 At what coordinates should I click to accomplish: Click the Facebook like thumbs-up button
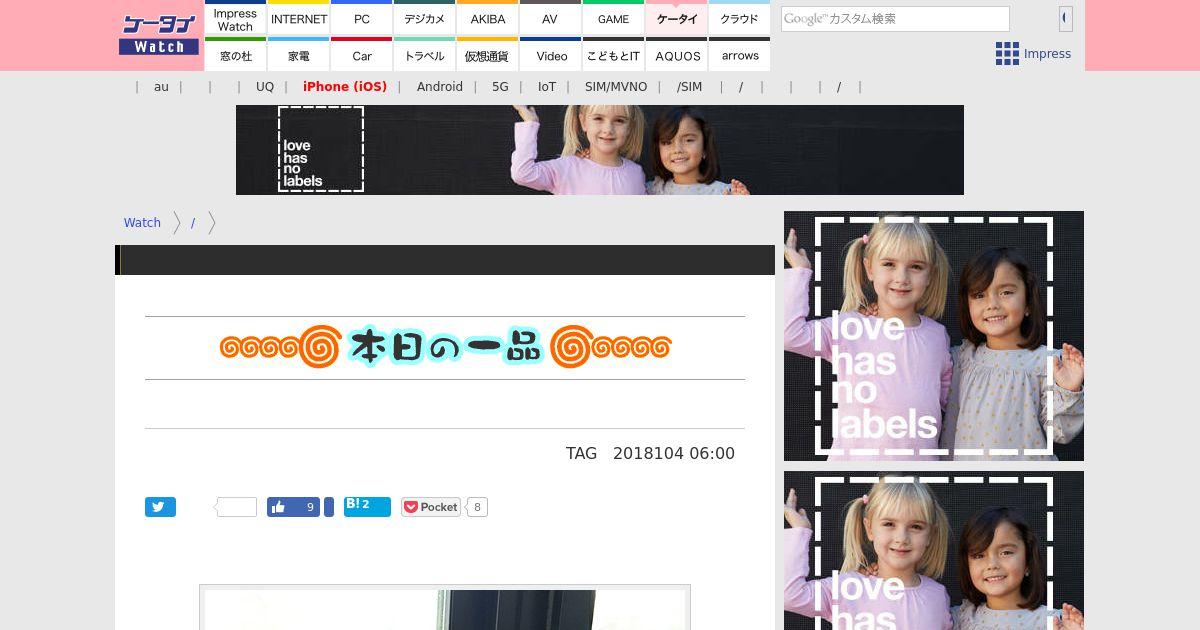click(x=293, y=507)
